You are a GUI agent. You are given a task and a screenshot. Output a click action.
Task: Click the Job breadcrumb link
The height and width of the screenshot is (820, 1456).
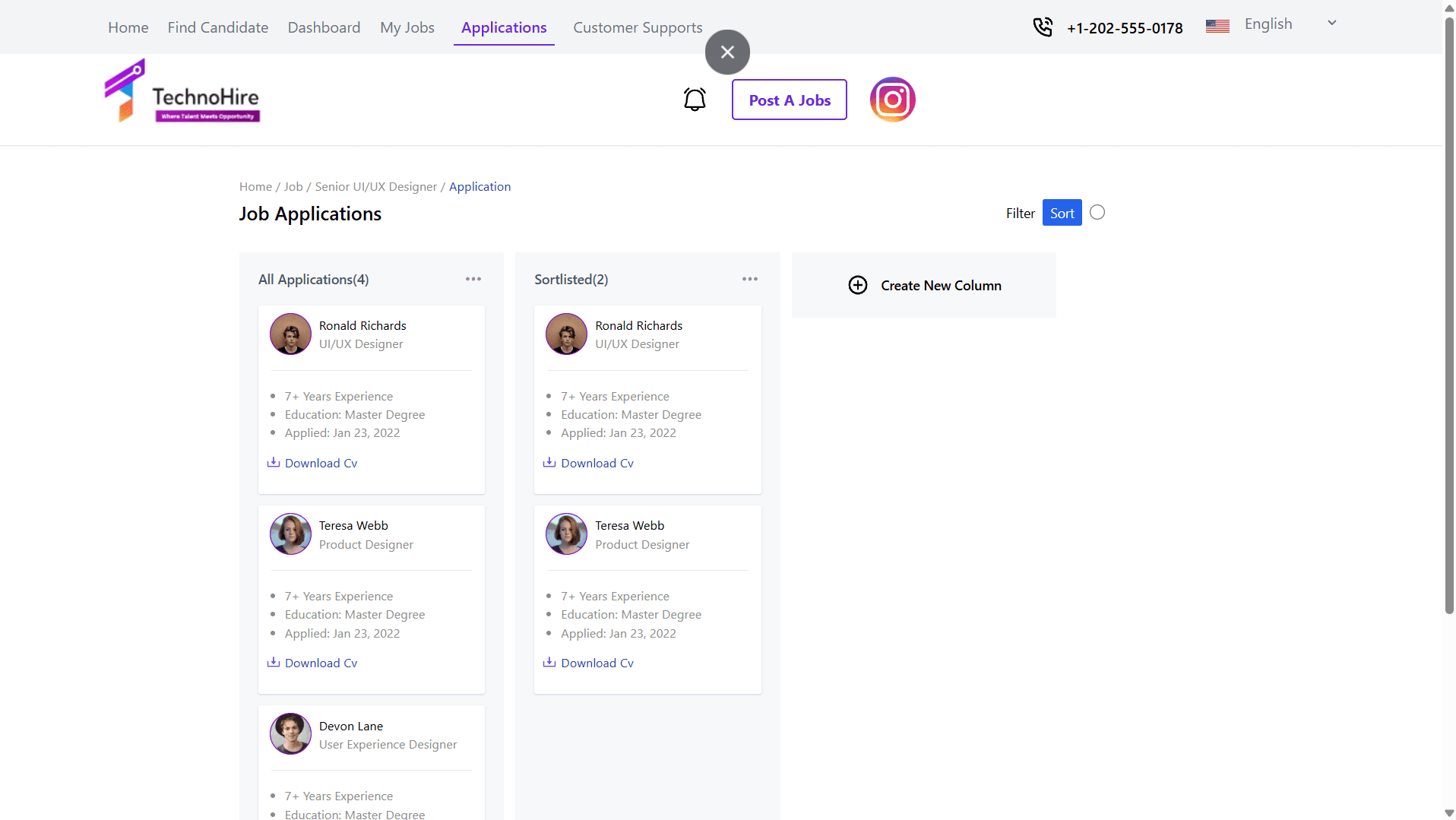pyautogui.click(x=293, y=187)
